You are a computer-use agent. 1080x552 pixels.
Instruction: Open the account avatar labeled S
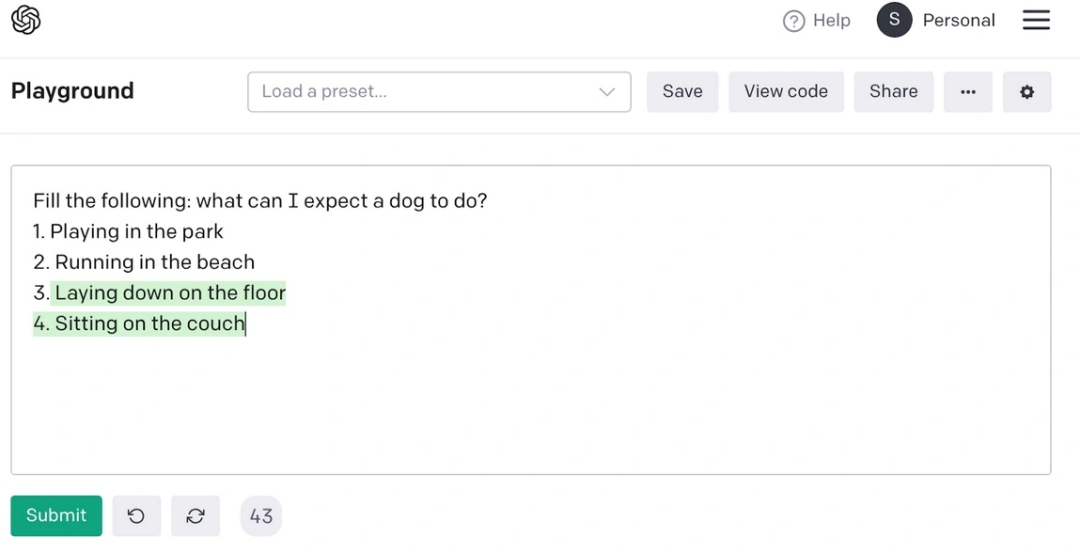coord(894,20)
